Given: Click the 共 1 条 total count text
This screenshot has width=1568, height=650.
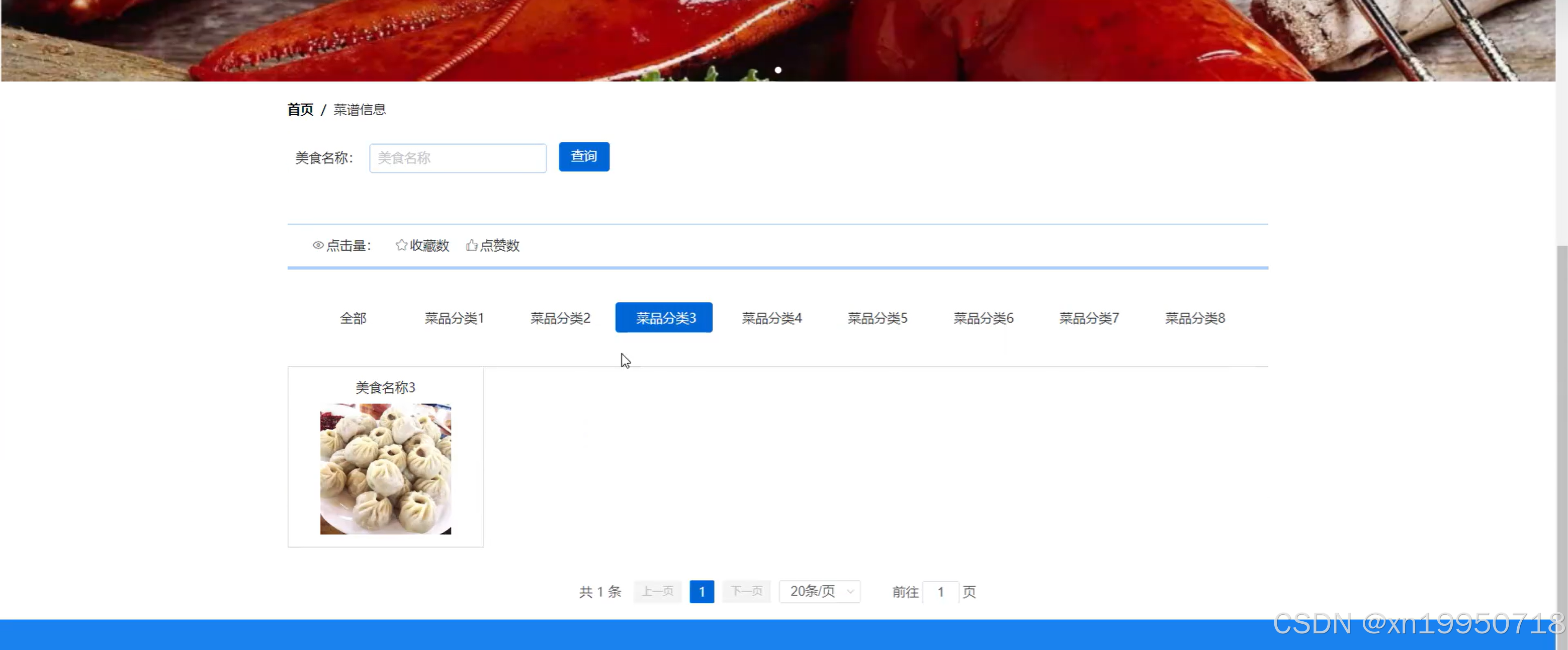Looking at the screenshot, I should coord(600,592).
